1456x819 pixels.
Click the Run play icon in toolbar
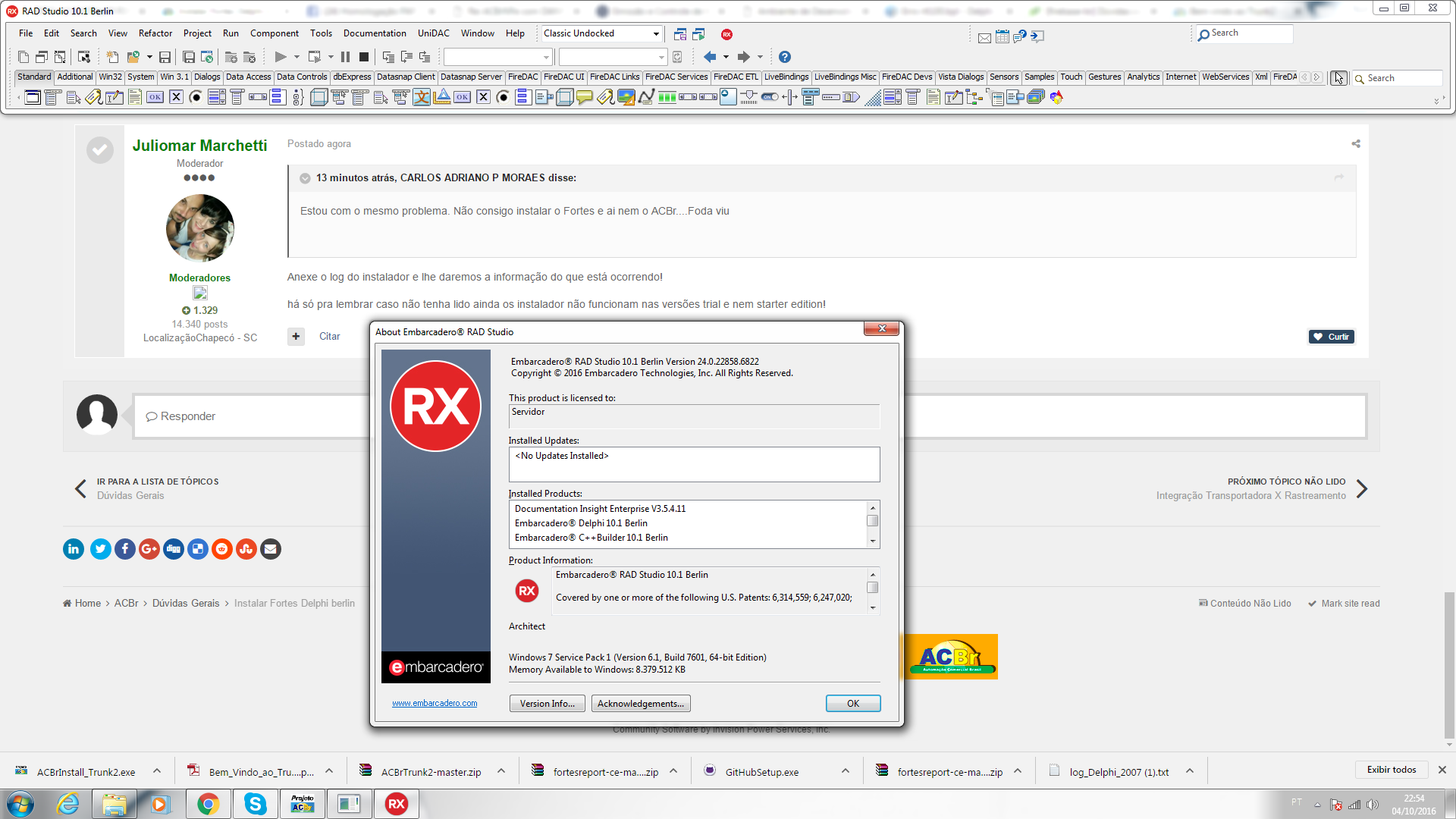tap(281, 57)
